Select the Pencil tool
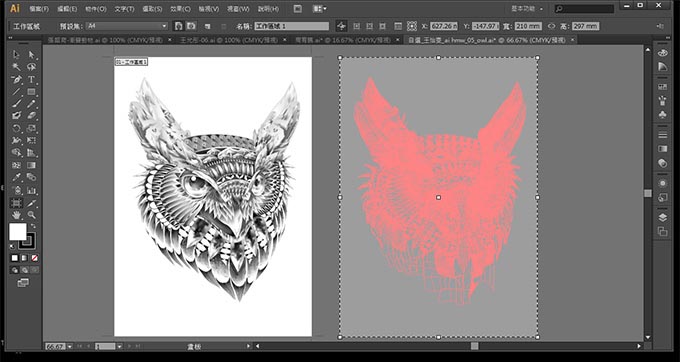The height and width of the screenshot is (362, 680). point(31,104)
